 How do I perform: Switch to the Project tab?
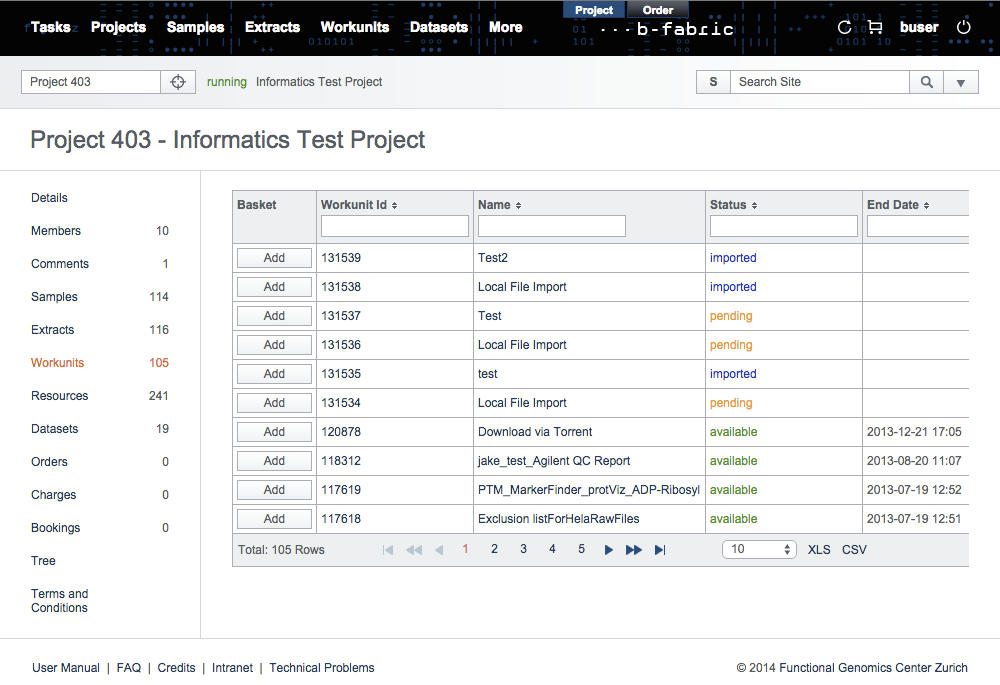tap(594, 10)
